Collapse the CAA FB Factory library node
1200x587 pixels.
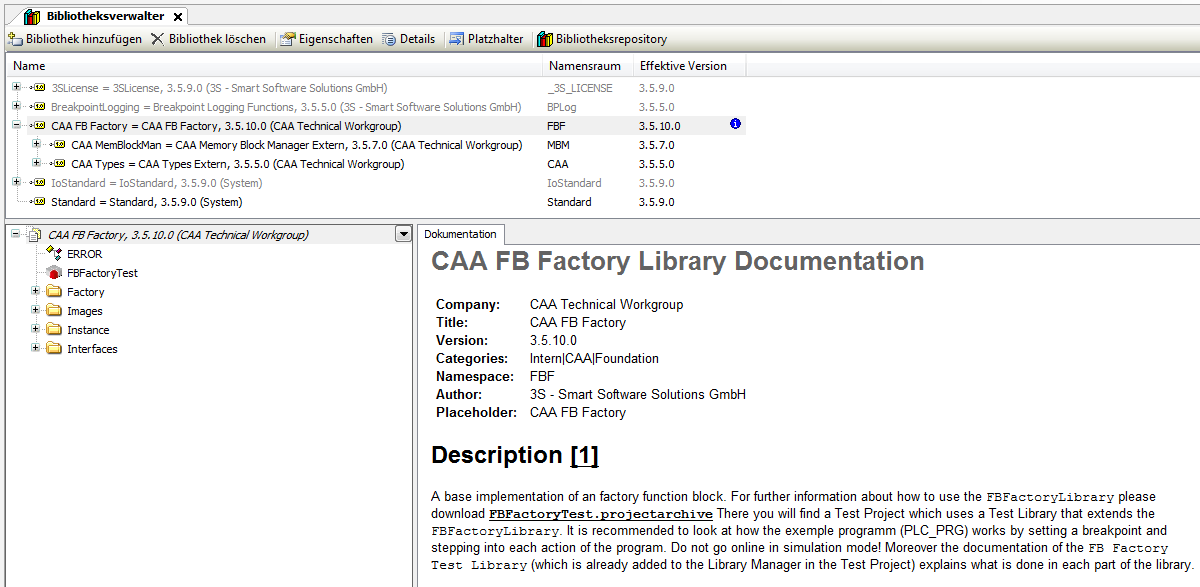click(x=16, y=126)
